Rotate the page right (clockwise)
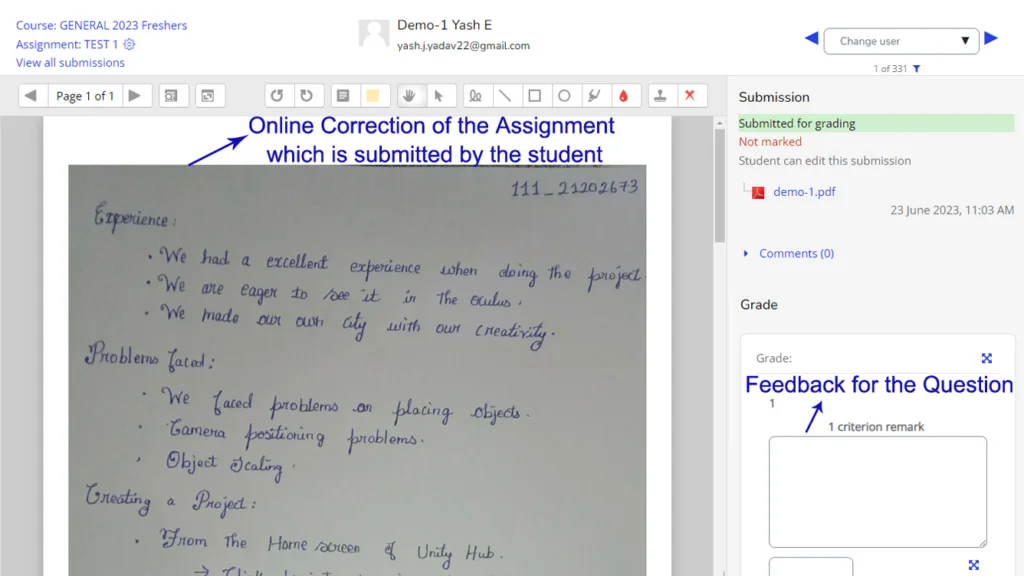 (x=306, y=96)
